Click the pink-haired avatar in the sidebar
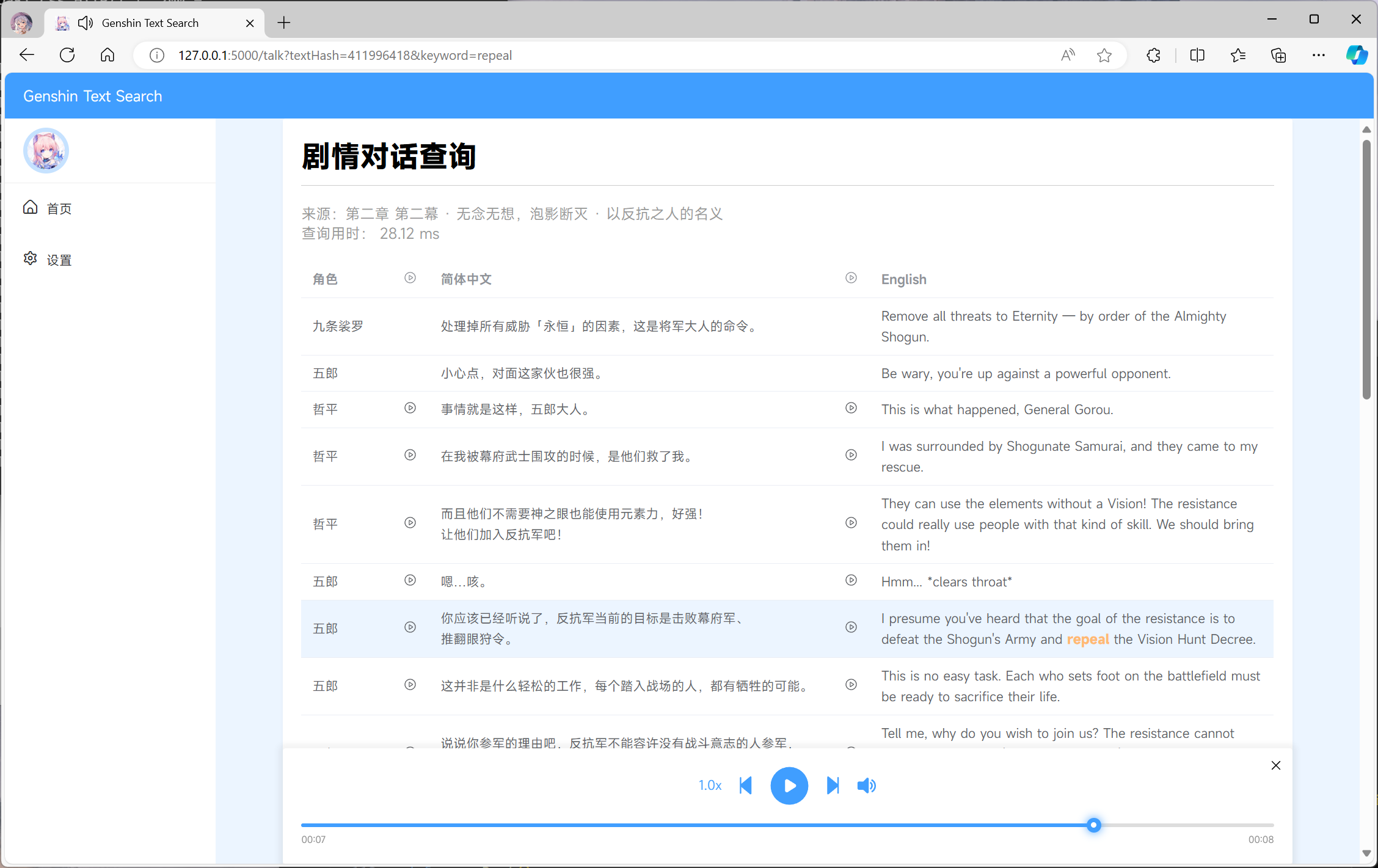 tap(46, 151)
